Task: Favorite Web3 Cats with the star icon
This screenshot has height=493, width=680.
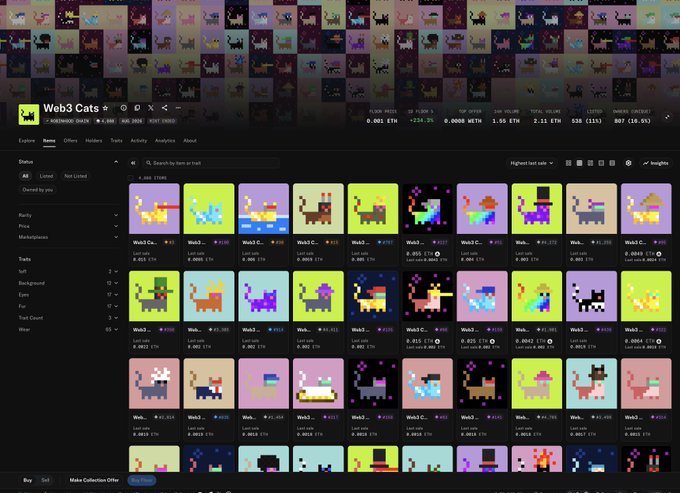Action: (x=105, y=108)
